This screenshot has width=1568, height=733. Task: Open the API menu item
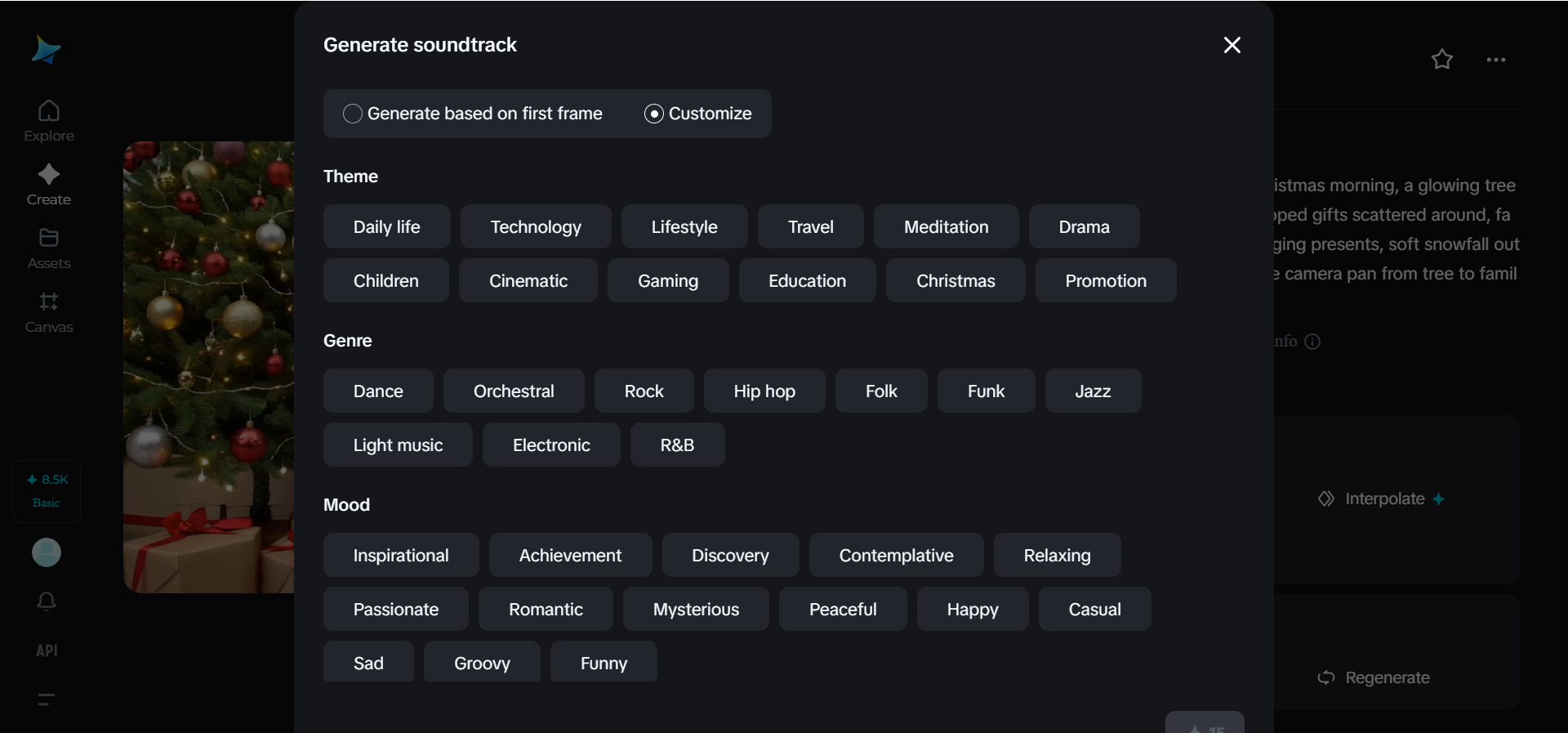[47, 651]
